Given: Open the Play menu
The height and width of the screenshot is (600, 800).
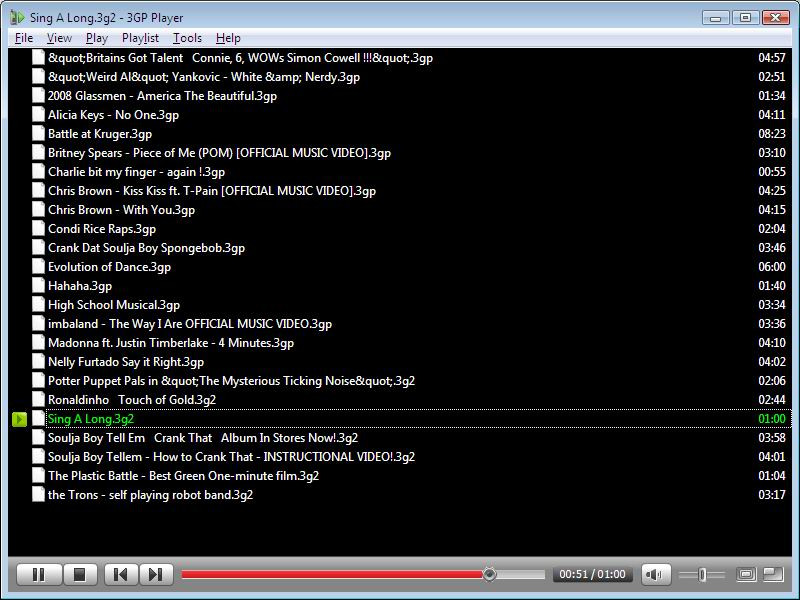Looking at the screenshot, I should [x=96, y=38].
